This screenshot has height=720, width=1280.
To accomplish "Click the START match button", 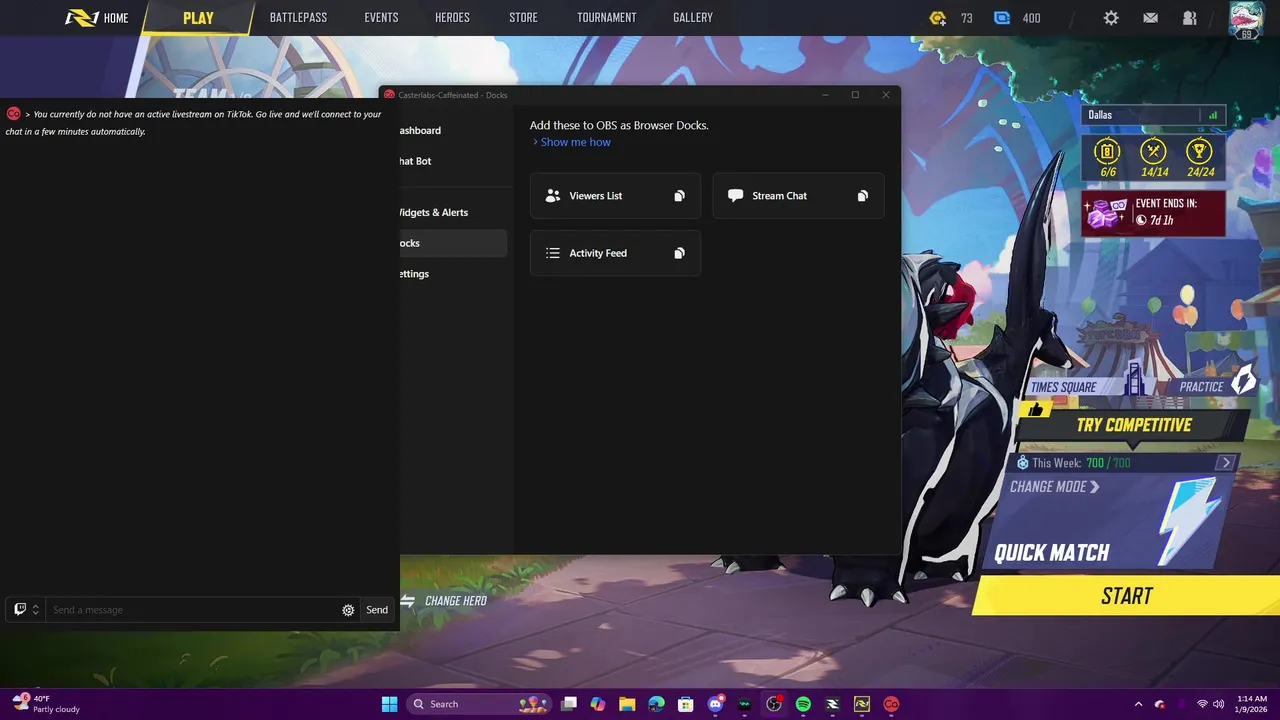I will point(1127,596).
